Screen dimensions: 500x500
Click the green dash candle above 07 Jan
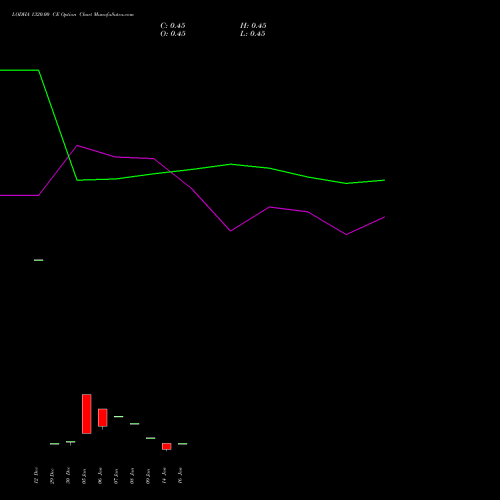pyautogui.click(x=119, y=417)
